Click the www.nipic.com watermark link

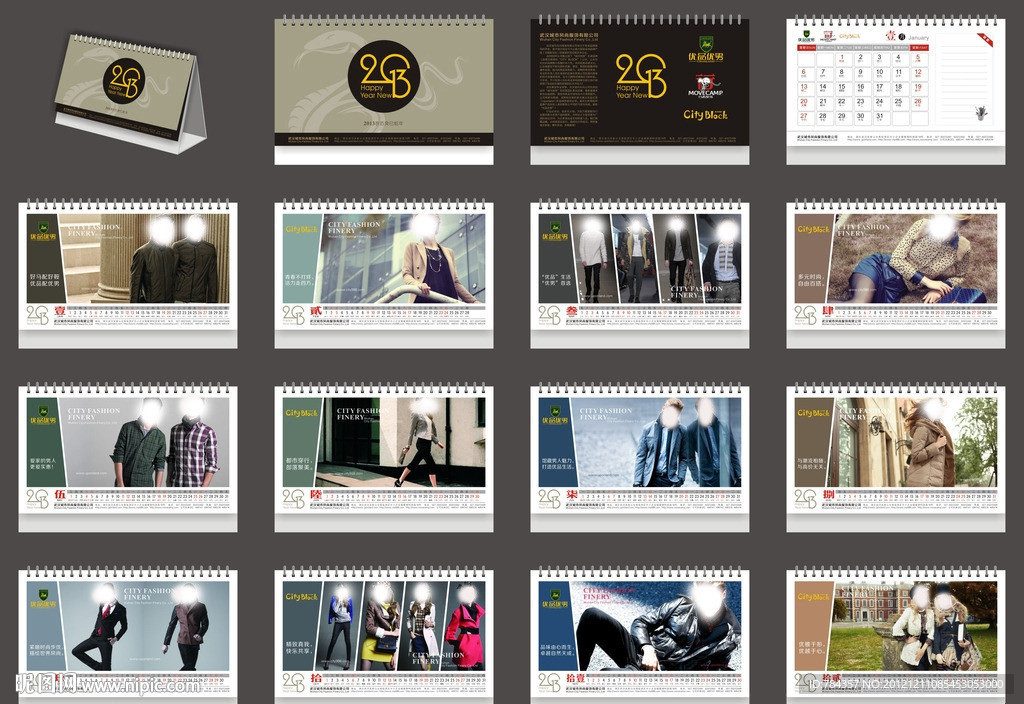pyautogui.click(x=140, y=685)
